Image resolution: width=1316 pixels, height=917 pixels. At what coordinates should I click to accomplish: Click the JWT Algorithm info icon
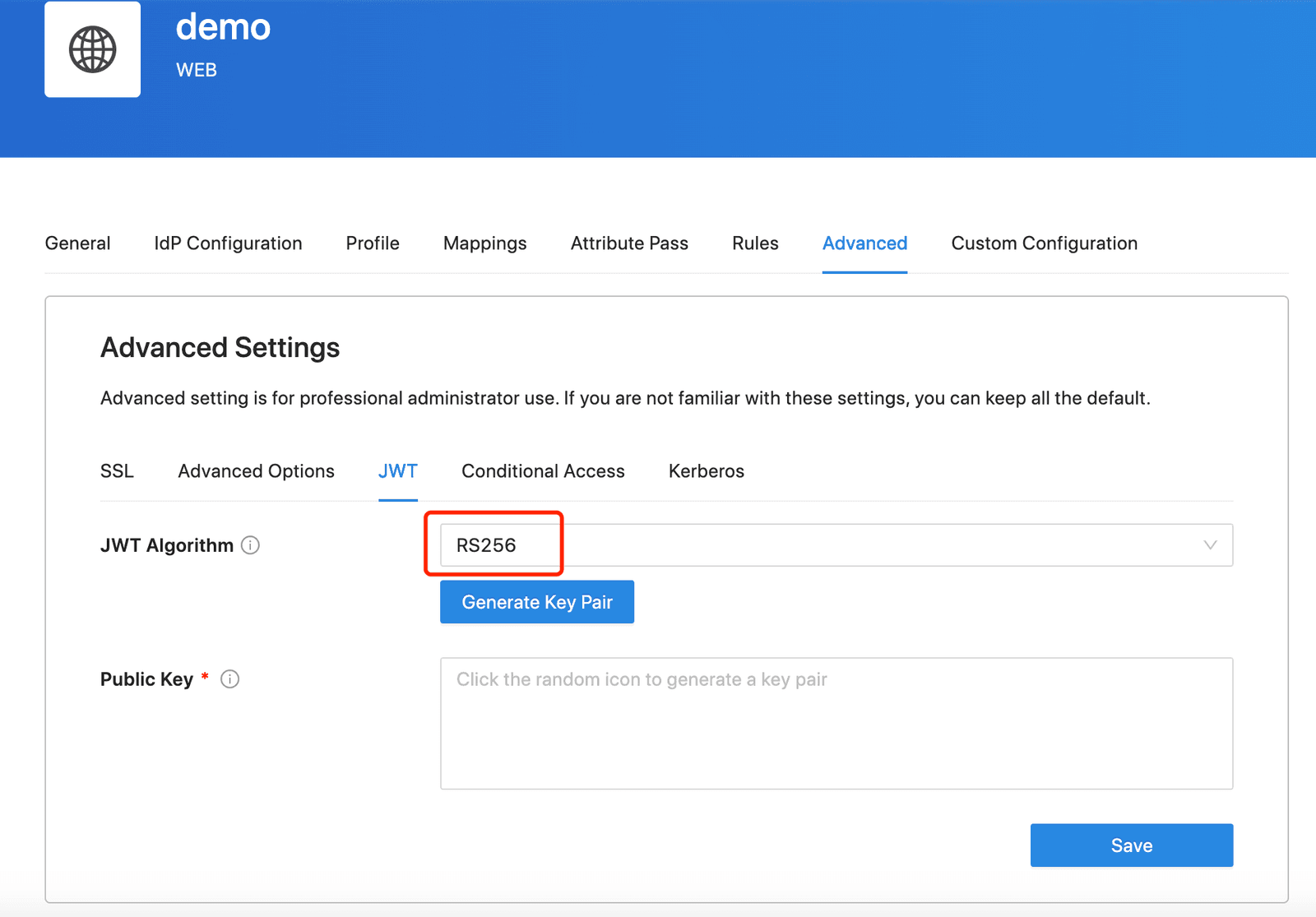point(250,545)
